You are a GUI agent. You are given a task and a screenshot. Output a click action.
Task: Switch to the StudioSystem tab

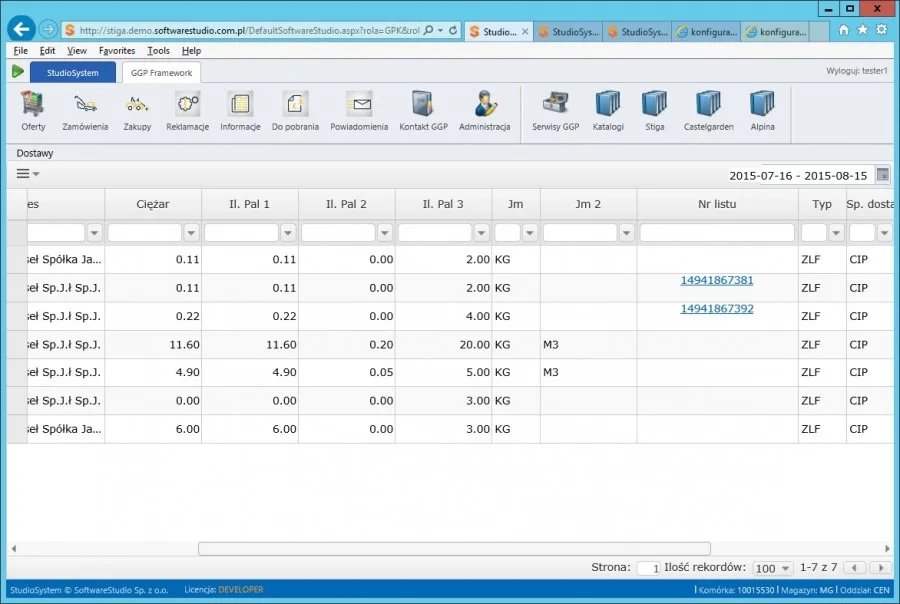point(73,73)
